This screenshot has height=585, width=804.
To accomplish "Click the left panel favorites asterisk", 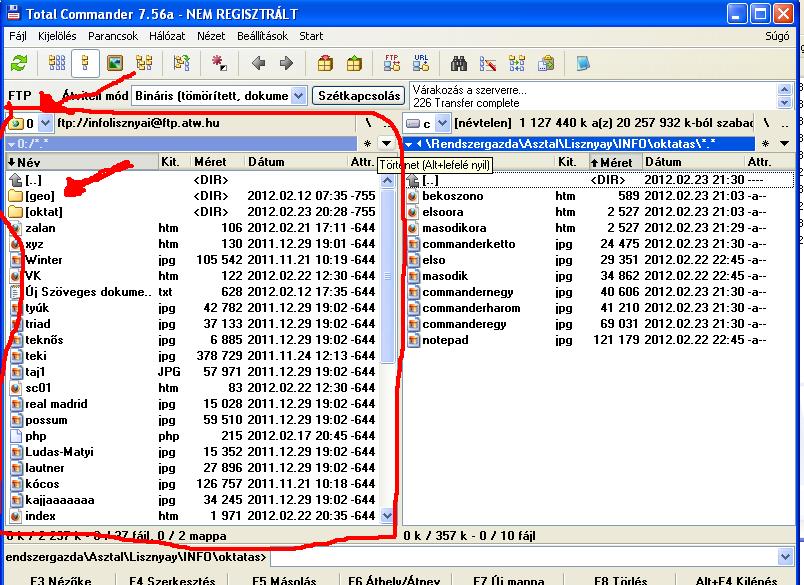I will pos(367,144).
